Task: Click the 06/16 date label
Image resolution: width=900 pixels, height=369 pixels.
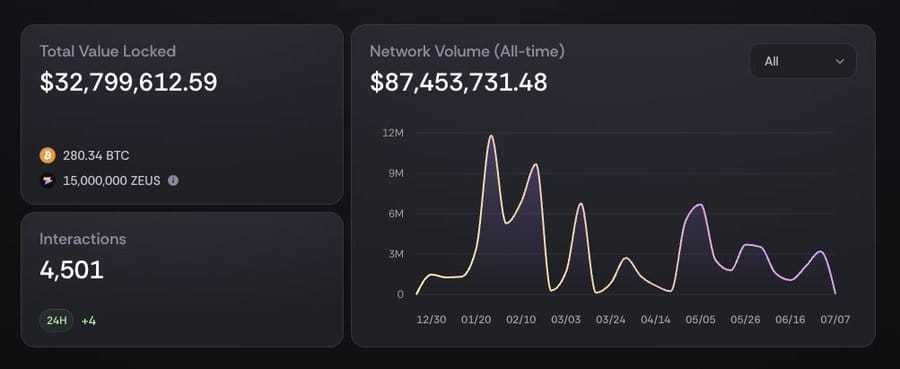Action: pyautogui.click(x=790, y=320)
